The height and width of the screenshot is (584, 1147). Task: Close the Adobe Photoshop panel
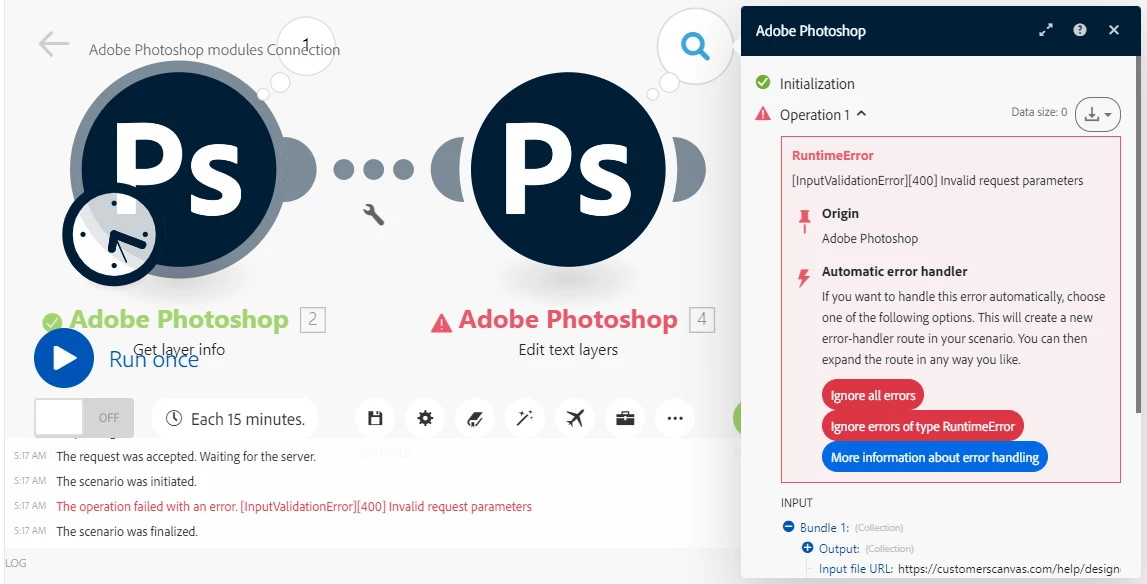pos(1113,30)
